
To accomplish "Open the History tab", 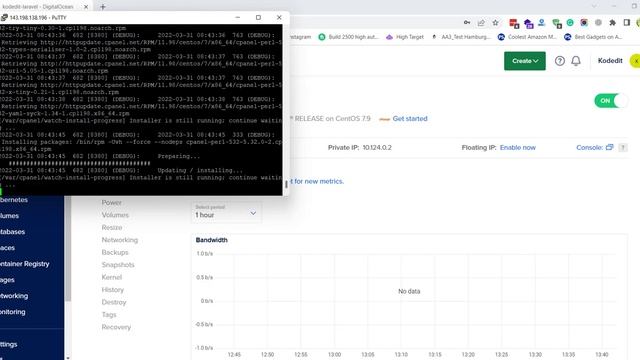I will [x=113, y=290].
